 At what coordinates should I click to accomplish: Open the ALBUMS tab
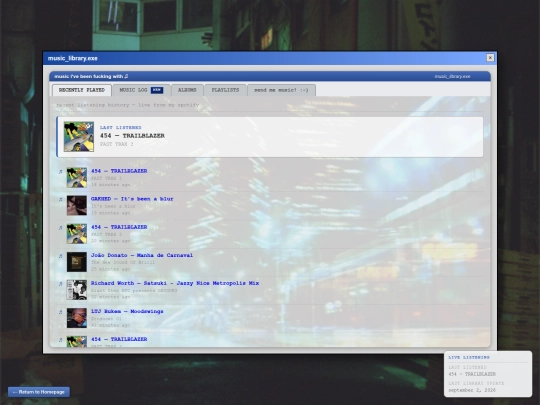[x=187, y=90]
